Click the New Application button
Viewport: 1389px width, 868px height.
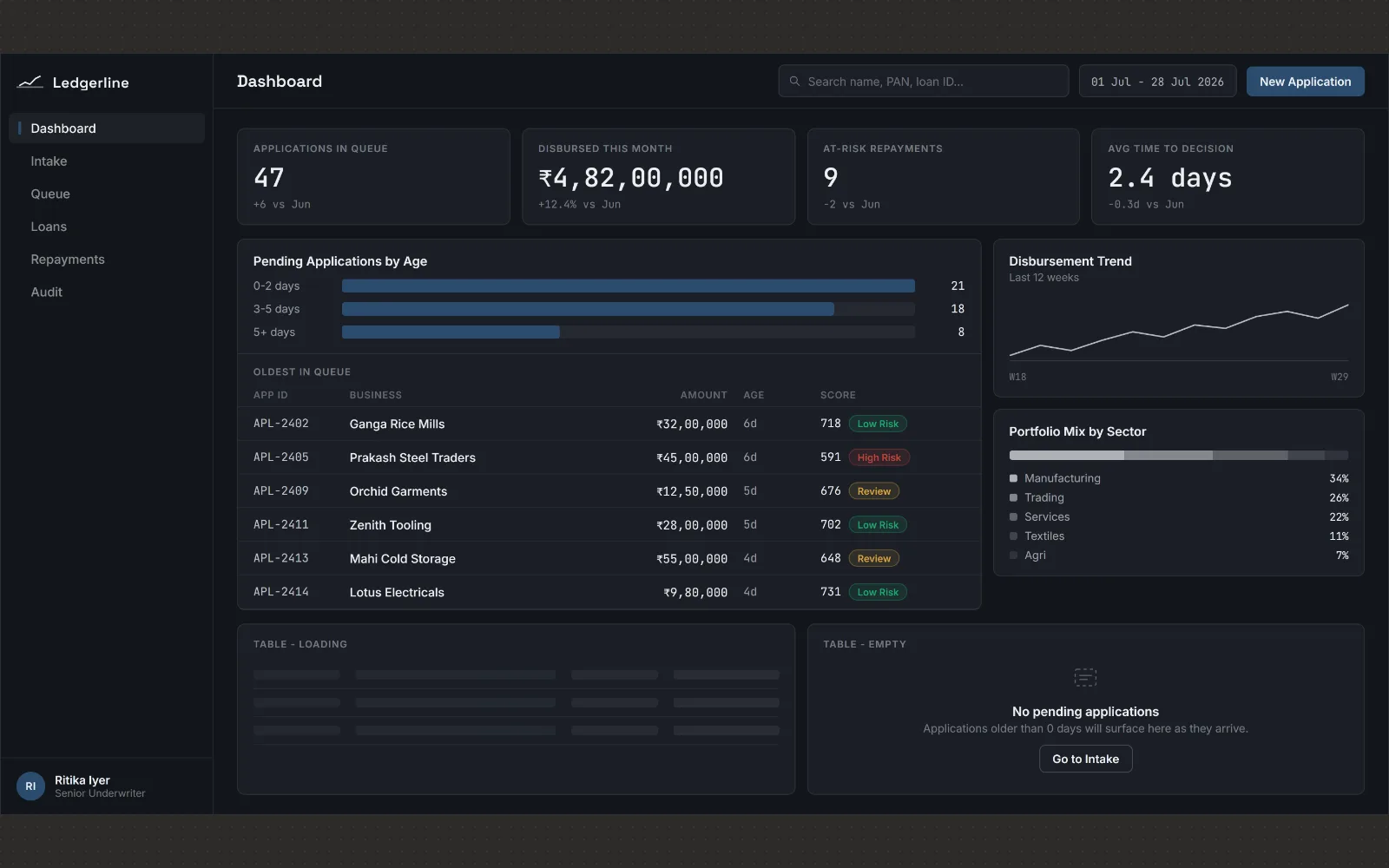(1305, 82)
